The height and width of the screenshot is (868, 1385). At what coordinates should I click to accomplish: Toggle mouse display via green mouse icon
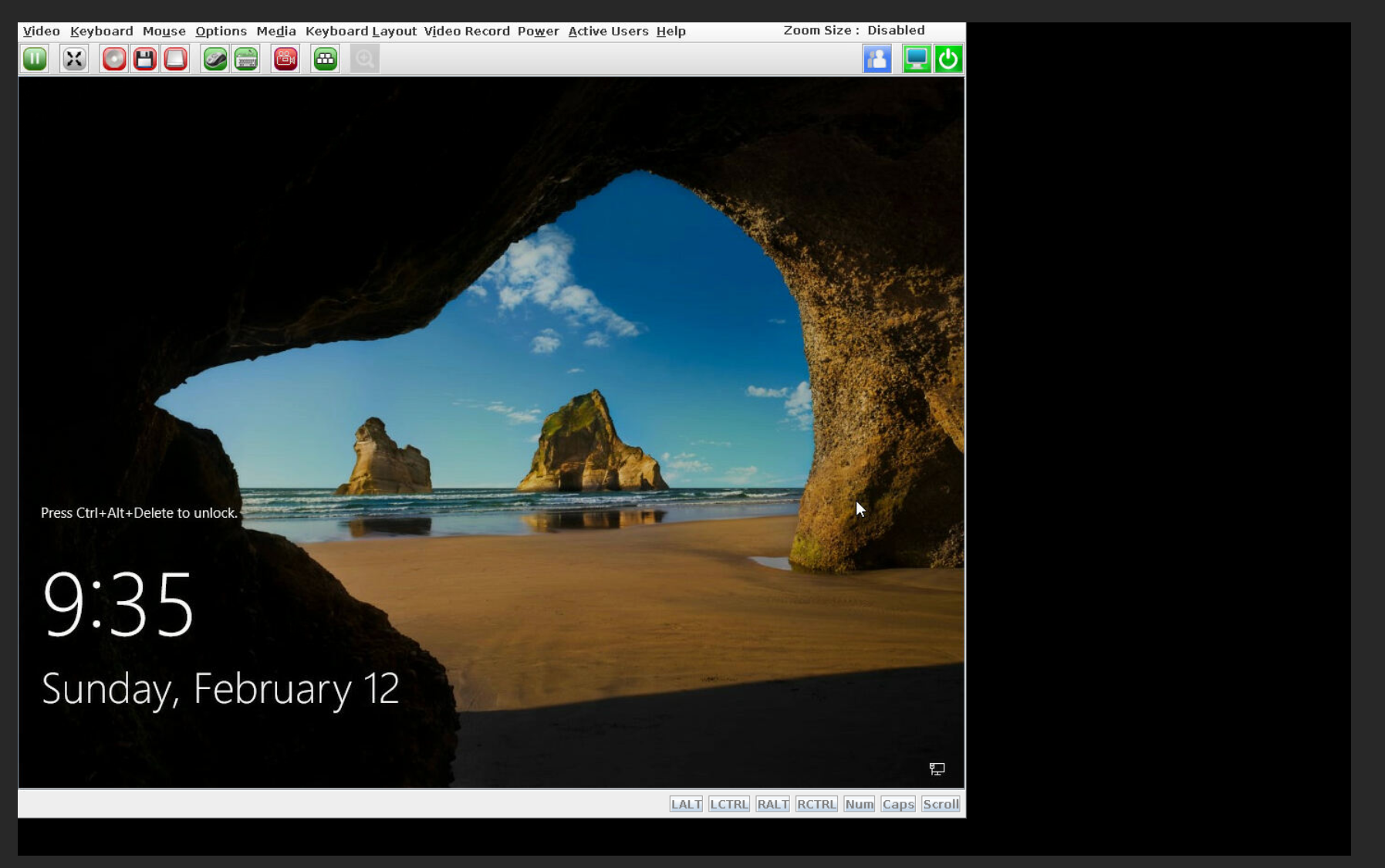[x=215, y=59]
